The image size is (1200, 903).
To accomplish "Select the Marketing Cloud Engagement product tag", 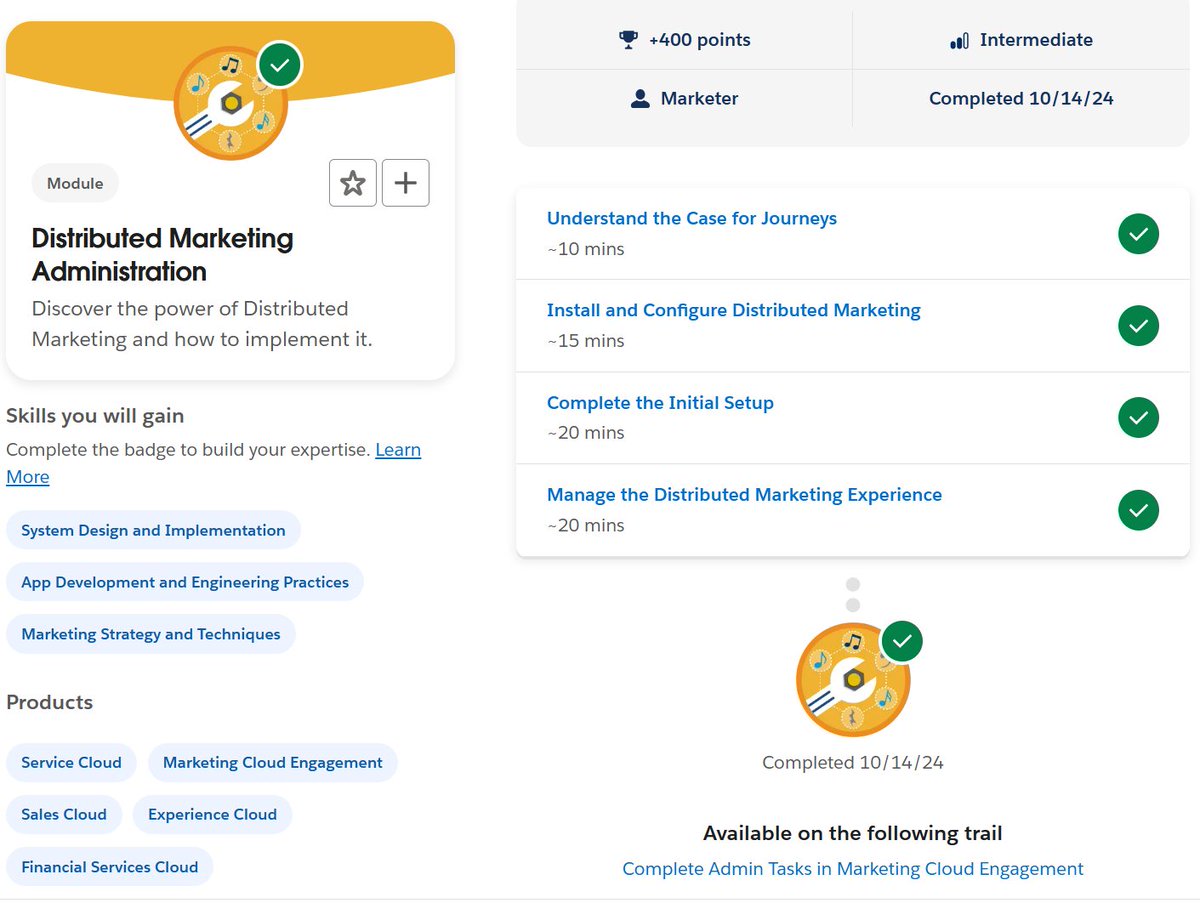I will coord(272,762).
